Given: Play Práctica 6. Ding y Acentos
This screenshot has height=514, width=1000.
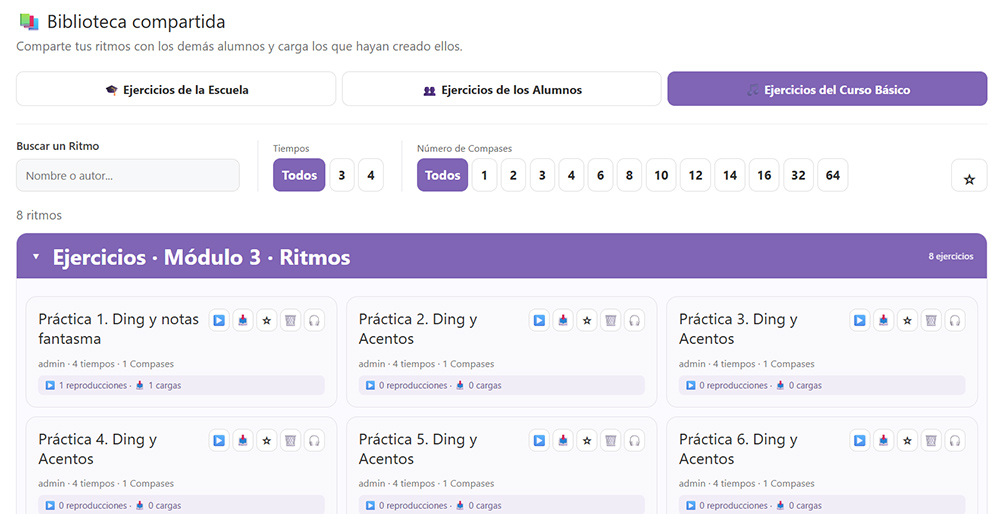Looking at the screenshot, I should [x=860, y=440].
